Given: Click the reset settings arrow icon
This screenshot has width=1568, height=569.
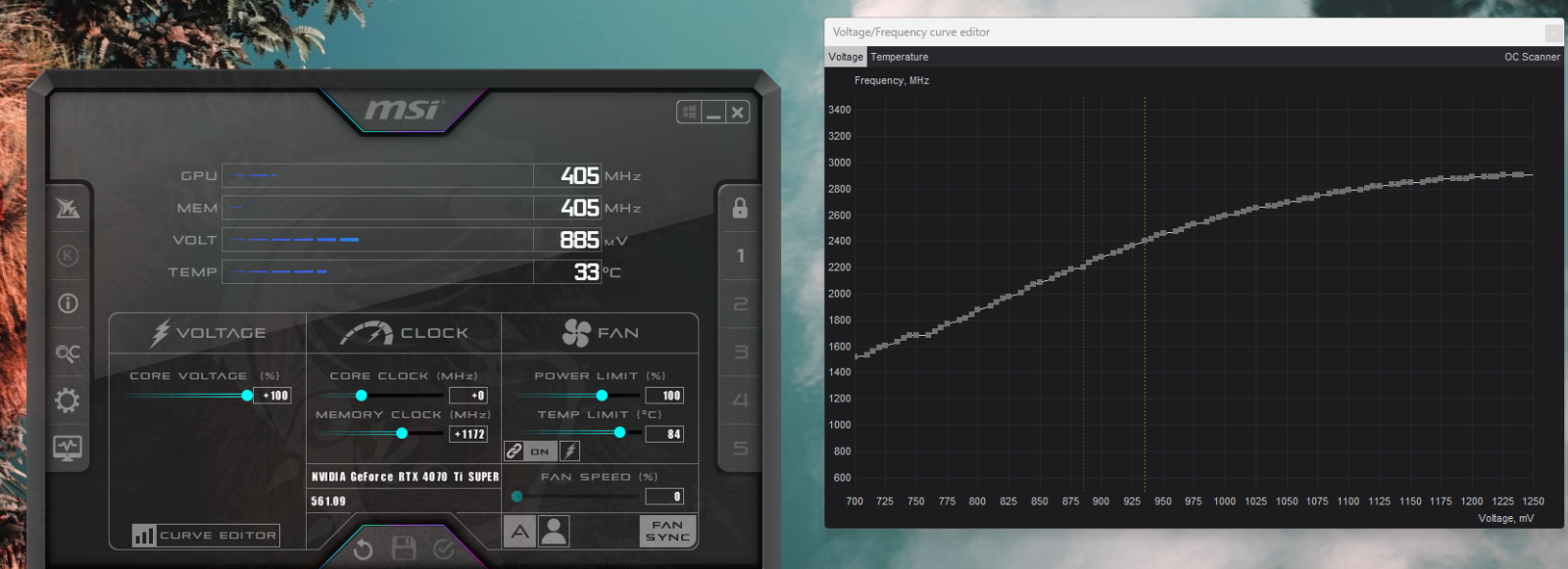Looking at the screenshot, I should pyautogui.click(x=363, y=549).
